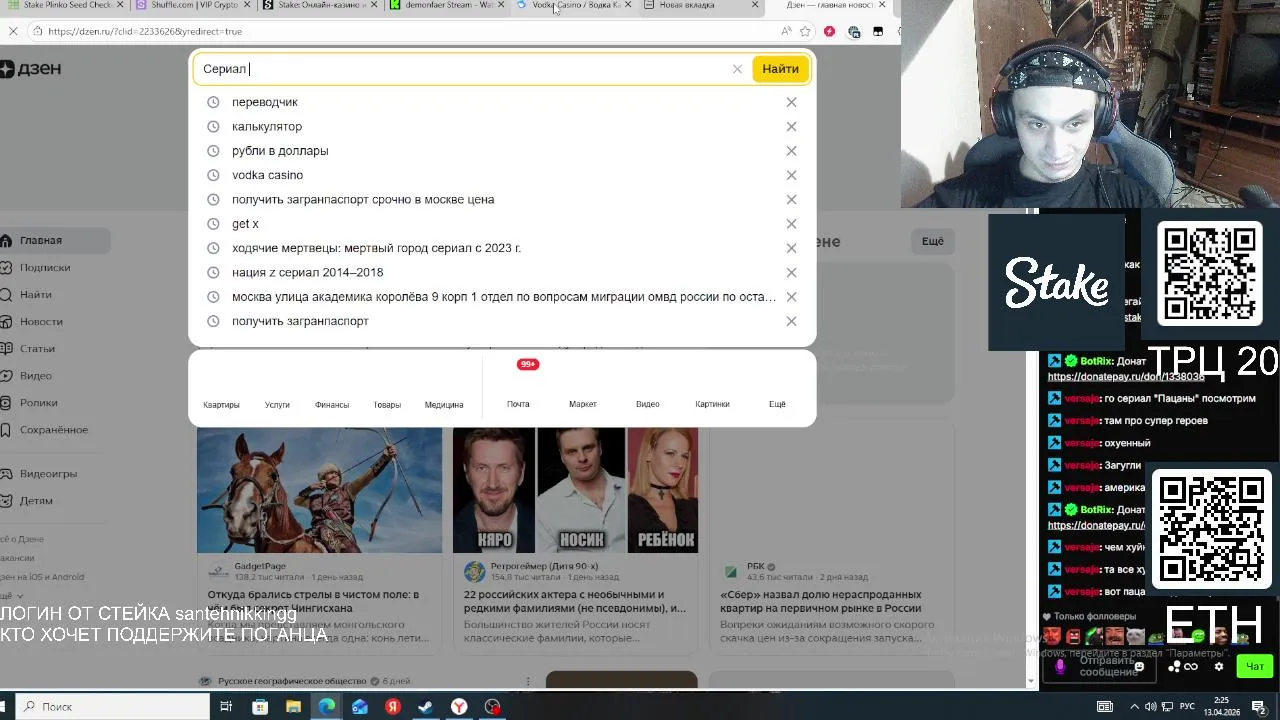Viewport: 1280px width, 720px height.
Task: Open chat settings gear icon
Action: (x=1218, y=666)
